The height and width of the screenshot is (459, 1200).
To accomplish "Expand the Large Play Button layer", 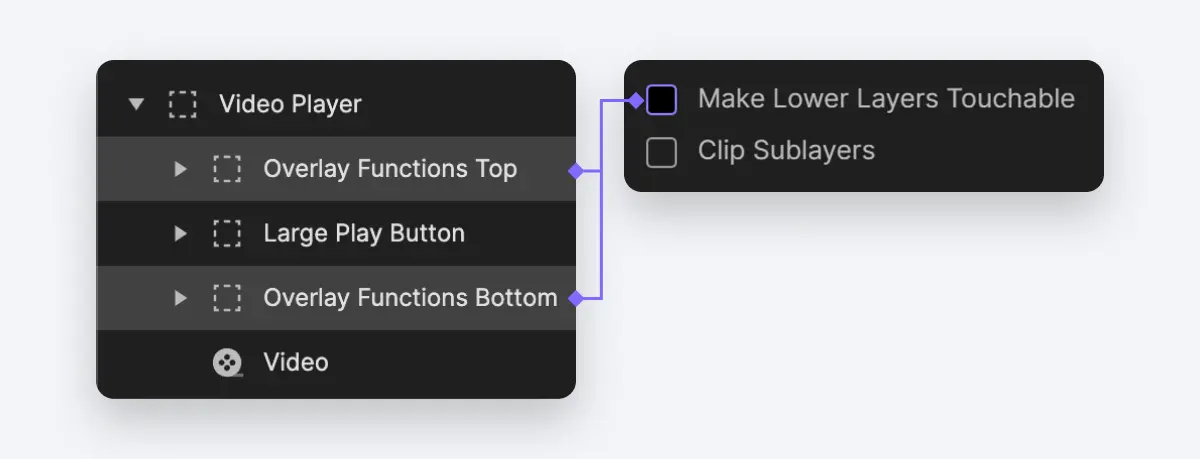I will coord(181,234).
